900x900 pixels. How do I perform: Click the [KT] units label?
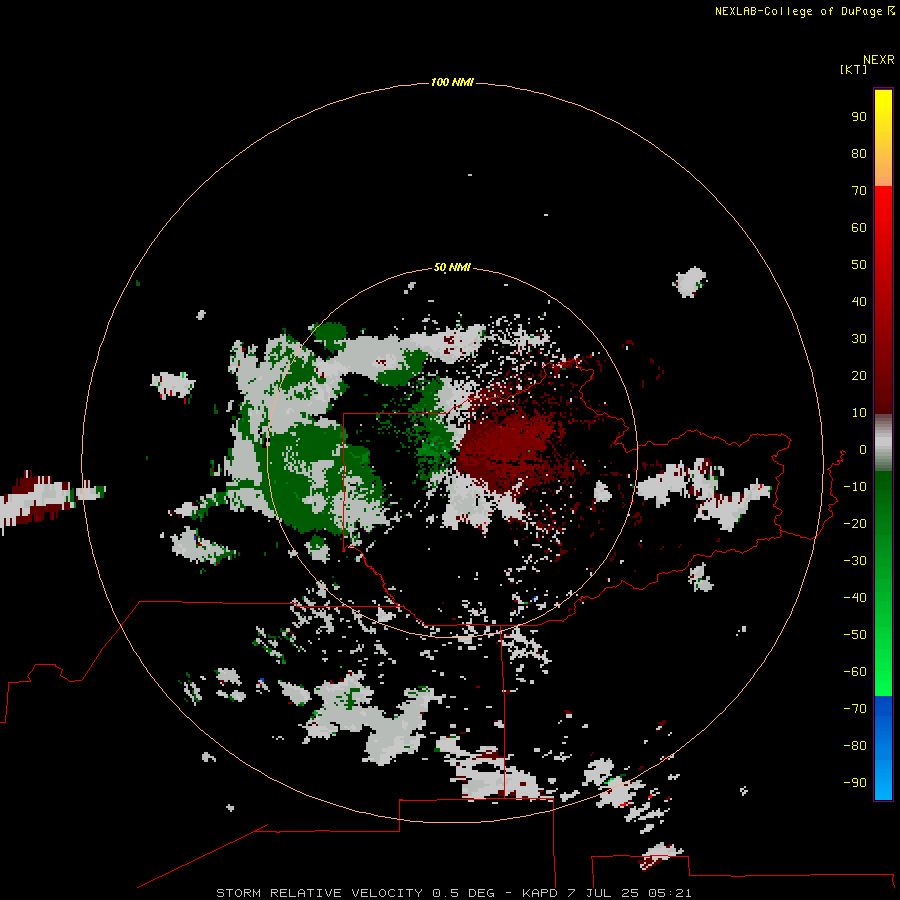(853, 69)
